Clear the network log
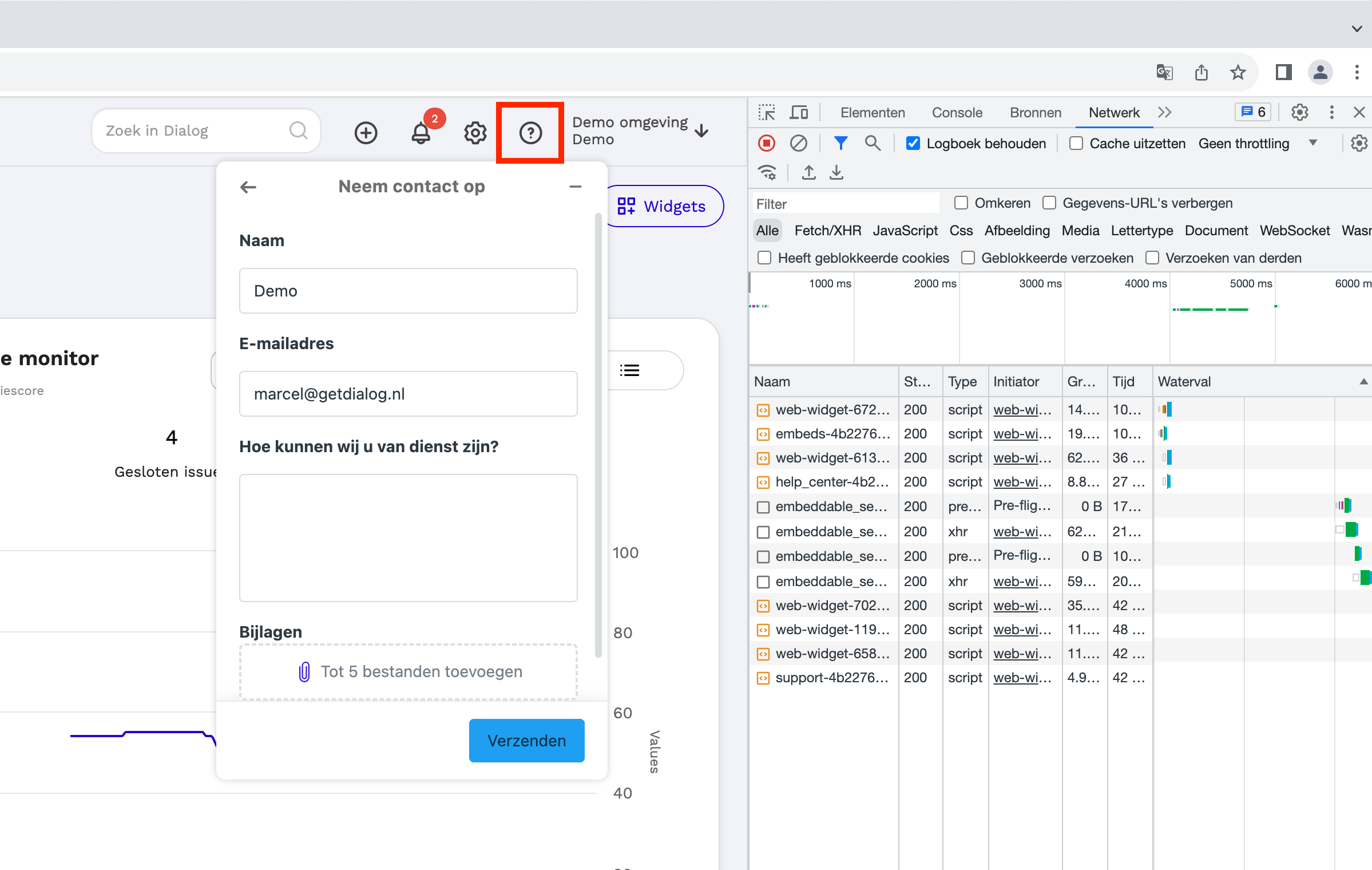Screen dimensions: 1372x870 click(798, 143)
